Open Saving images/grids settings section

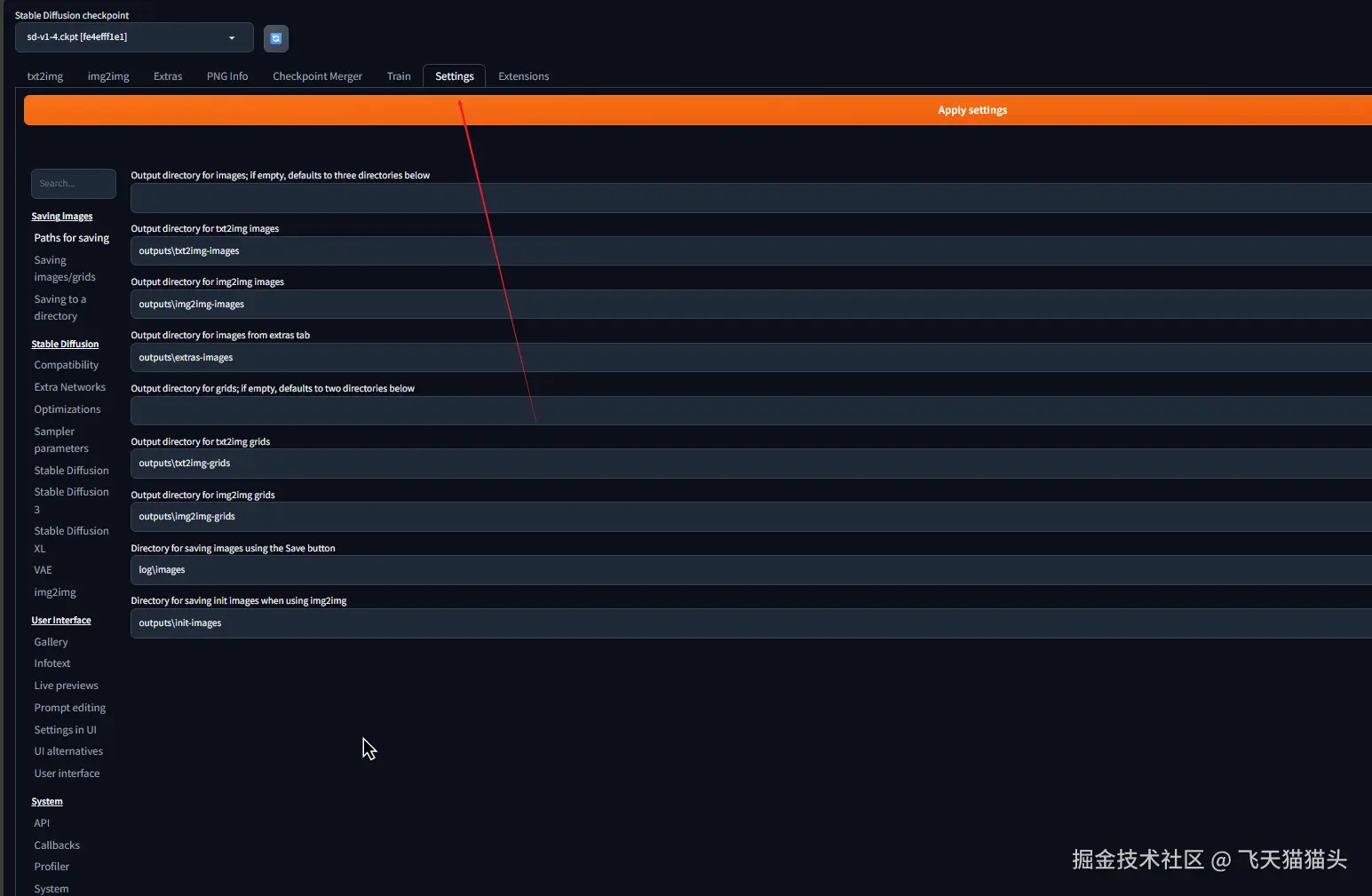pos(65,268)
